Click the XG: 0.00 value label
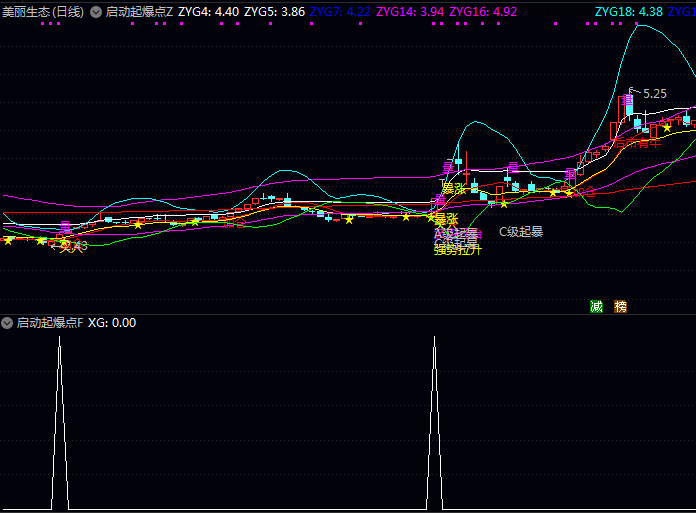Image resolution: width=696 pixels, height=513 pixels. coord(112,323)
